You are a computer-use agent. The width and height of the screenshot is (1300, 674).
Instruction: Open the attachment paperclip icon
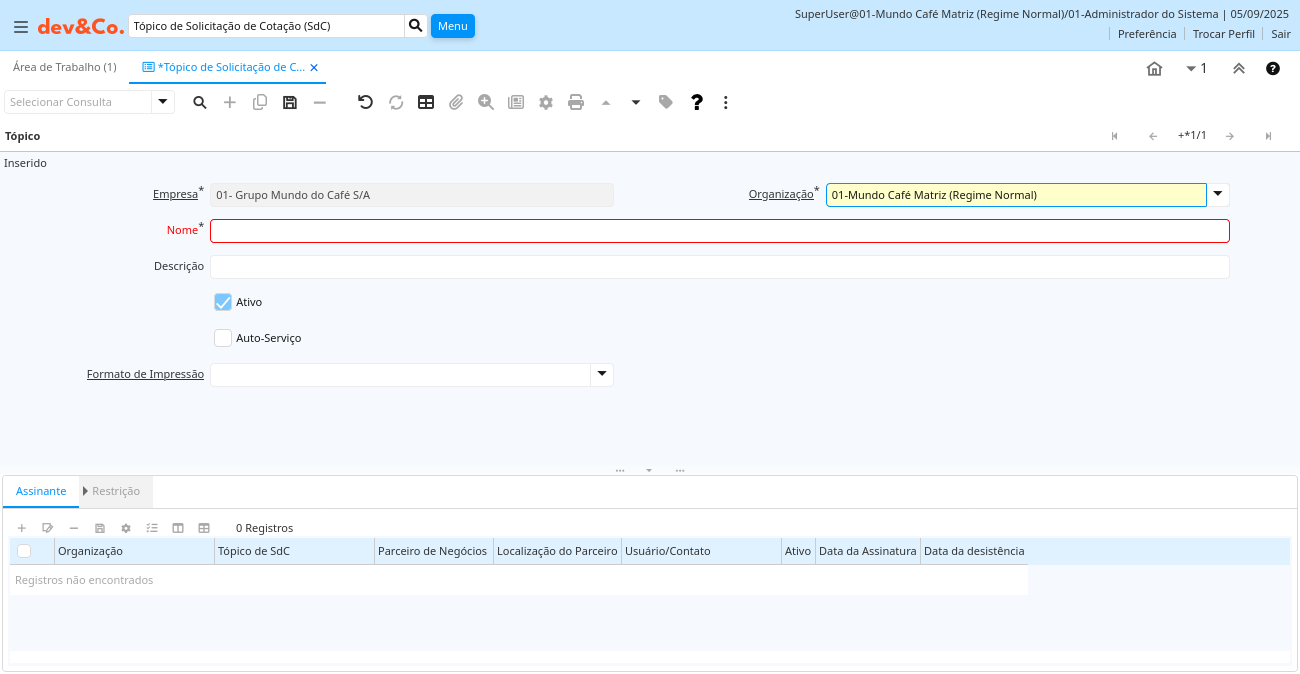[456, 102]
